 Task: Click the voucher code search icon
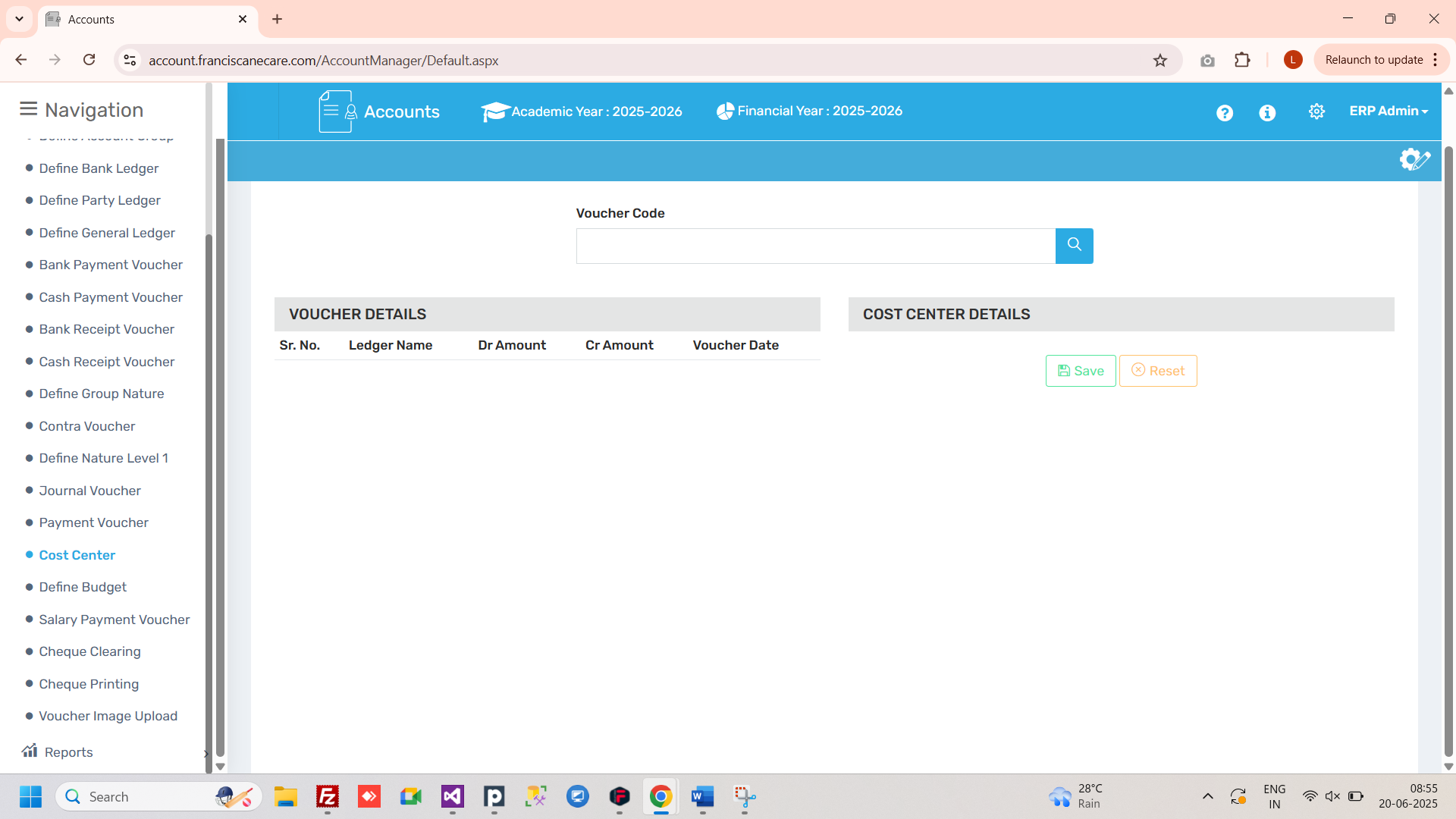pos(1074,246)
